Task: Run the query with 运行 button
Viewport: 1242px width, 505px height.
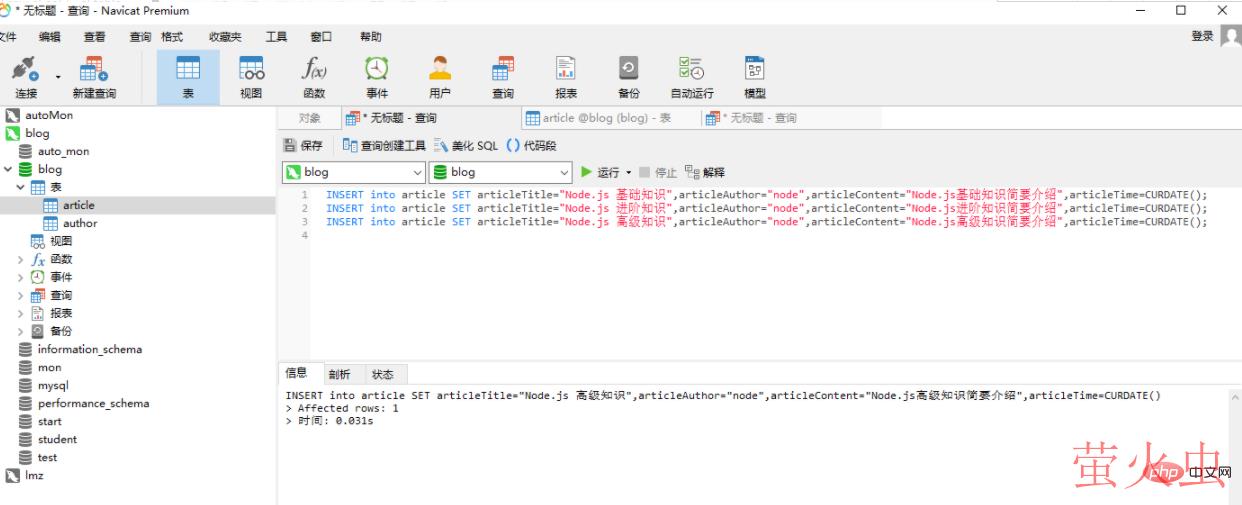Action: (x=600, y=172)
